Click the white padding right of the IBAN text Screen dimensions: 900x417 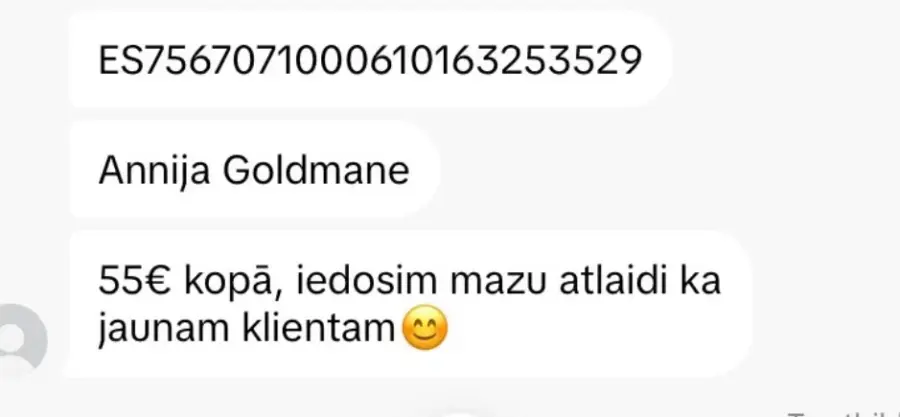coord(656,60)
